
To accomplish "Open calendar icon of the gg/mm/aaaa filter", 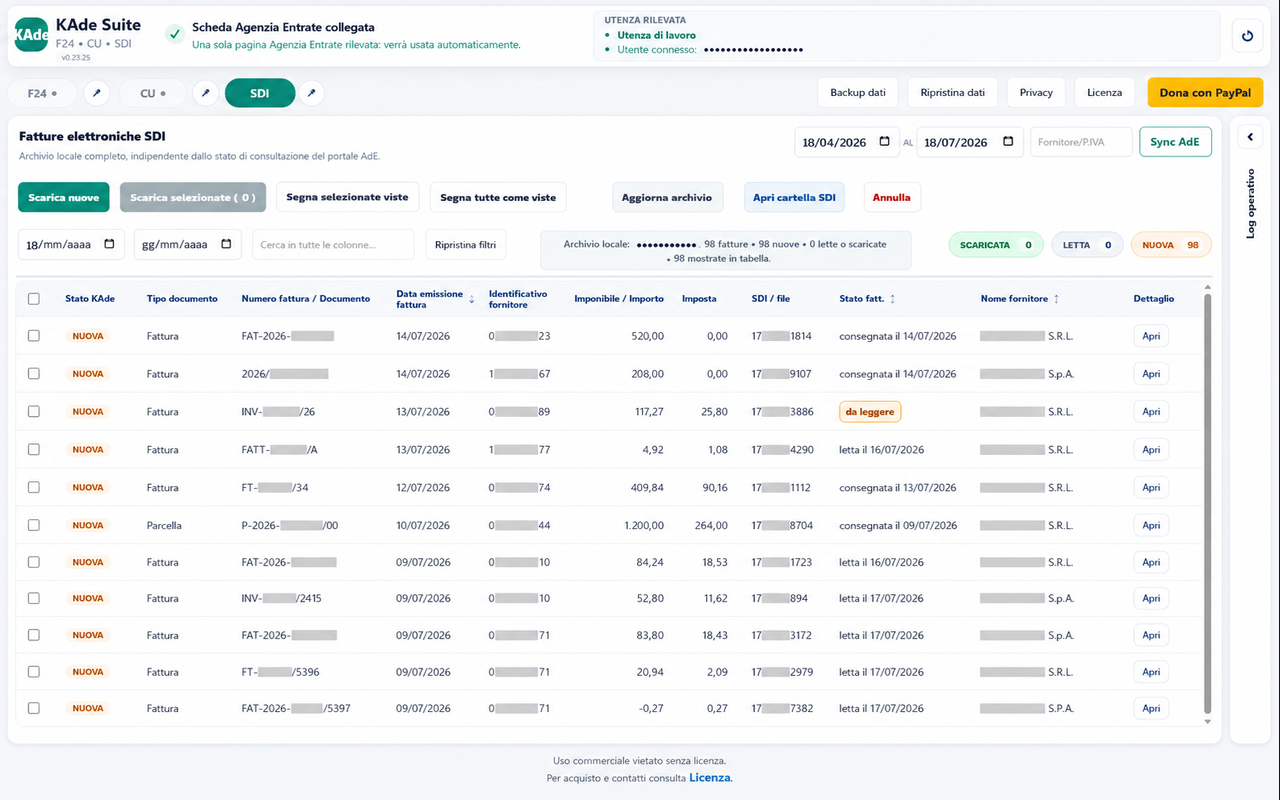I will point(226,244).
